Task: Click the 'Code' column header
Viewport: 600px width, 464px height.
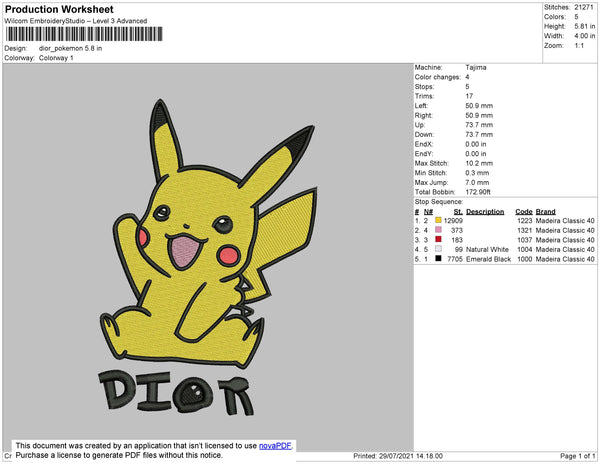Action: pyautogui.click(x=523, y=212)
